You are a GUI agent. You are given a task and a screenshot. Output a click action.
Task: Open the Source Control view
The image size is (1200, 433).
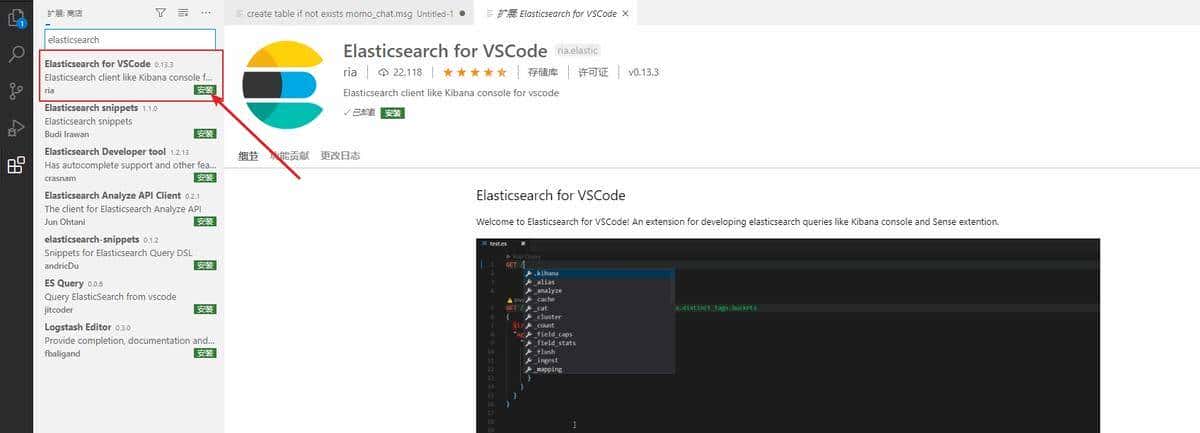[x=16, y=91]
